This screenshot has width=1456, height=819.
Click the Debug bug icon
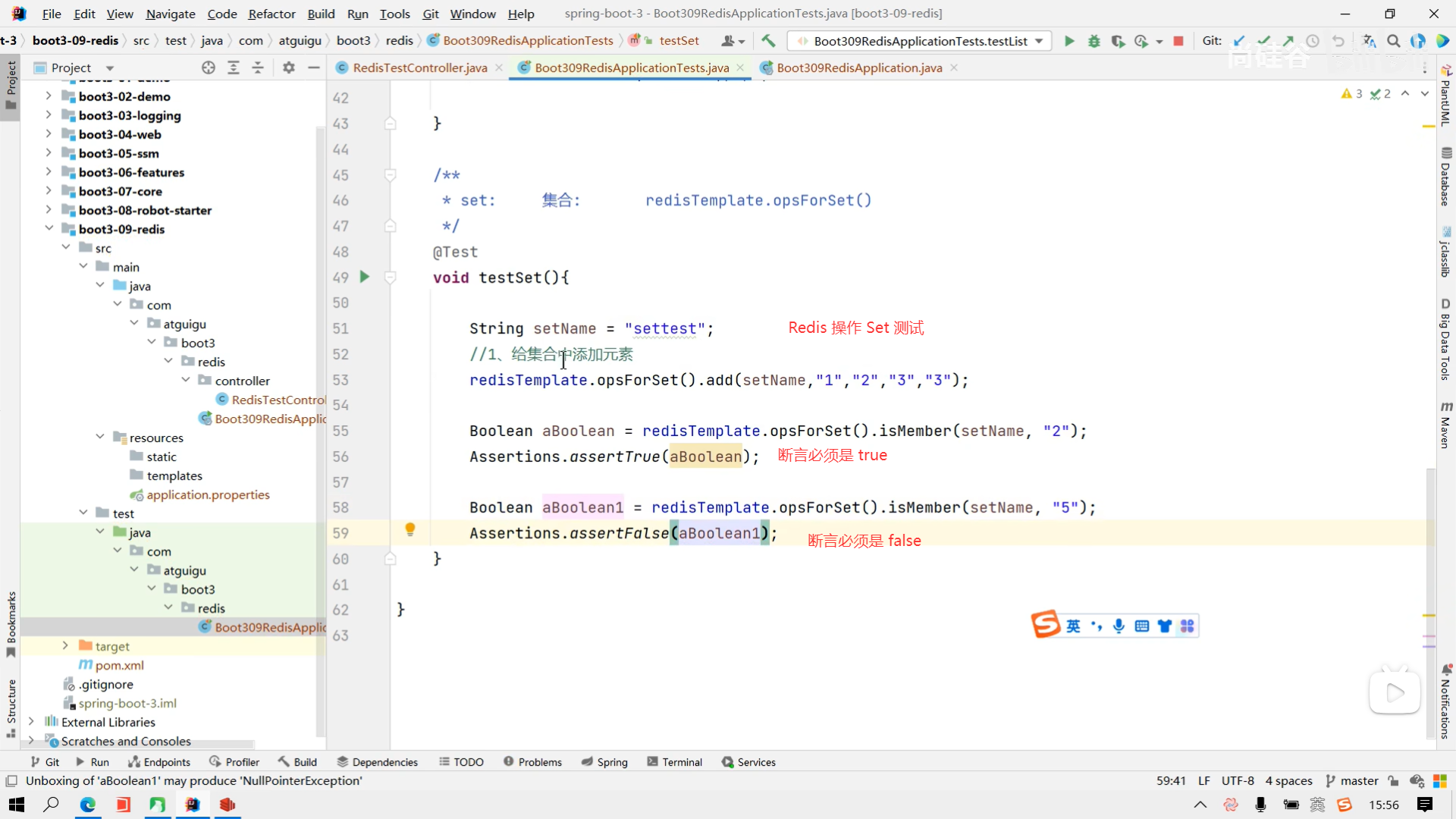point(1094,41)
